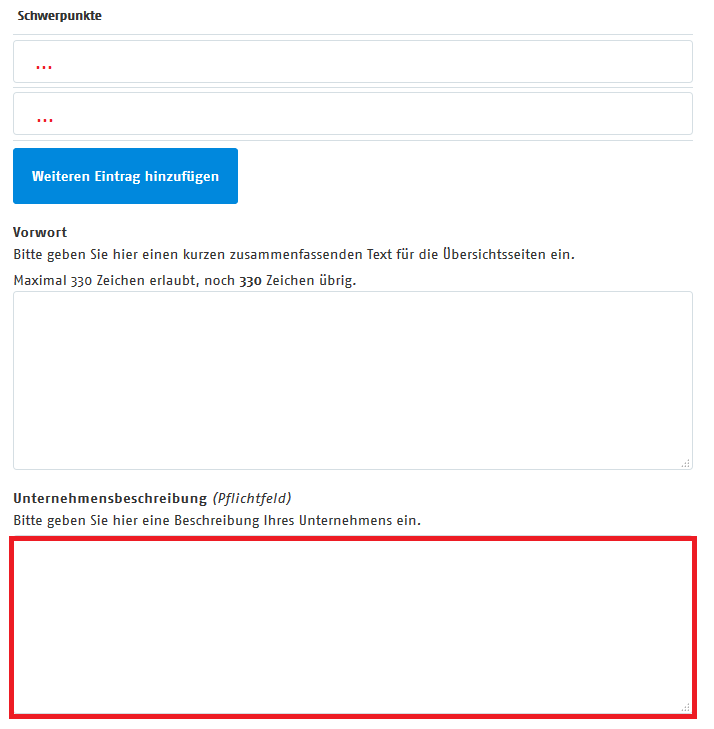This screenshot has height=729, width=714.
Task: Focus the Vorwort text area
Action: point(353,380)
